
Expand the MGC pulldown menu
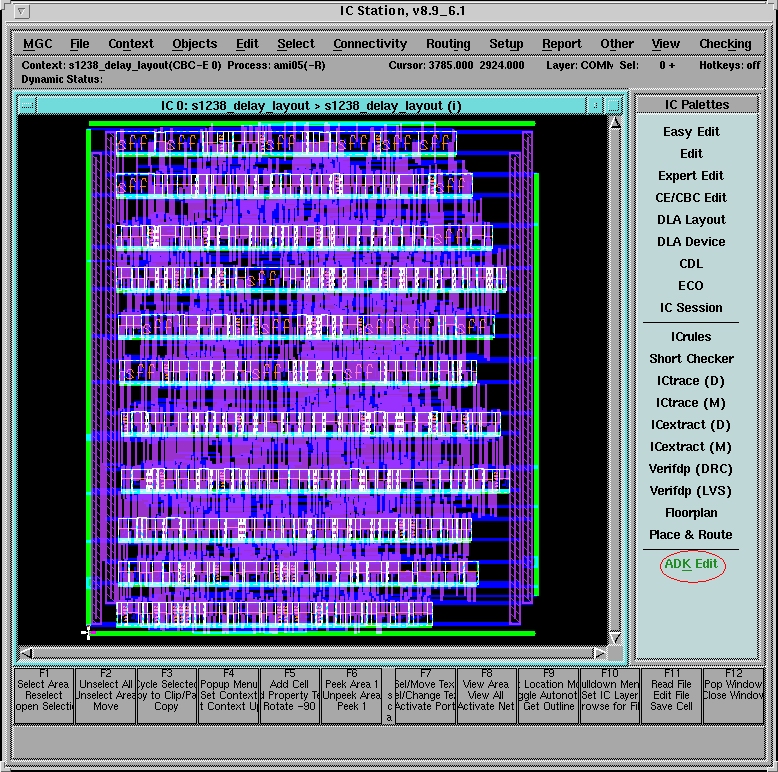(38, 44)
